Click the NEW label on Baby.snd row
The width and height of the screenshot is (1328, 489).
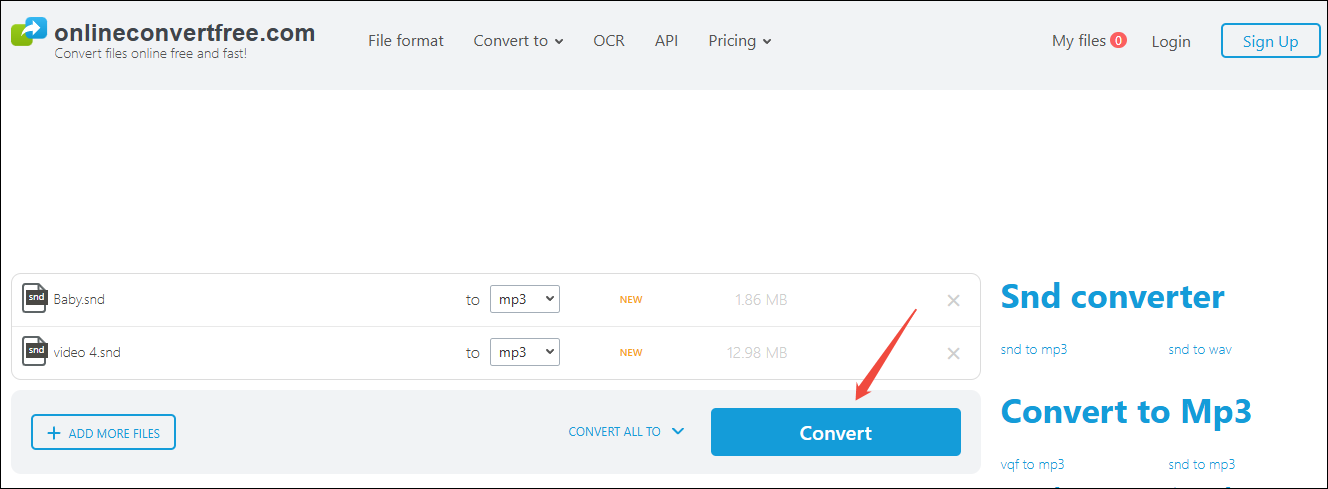point(631,299)
